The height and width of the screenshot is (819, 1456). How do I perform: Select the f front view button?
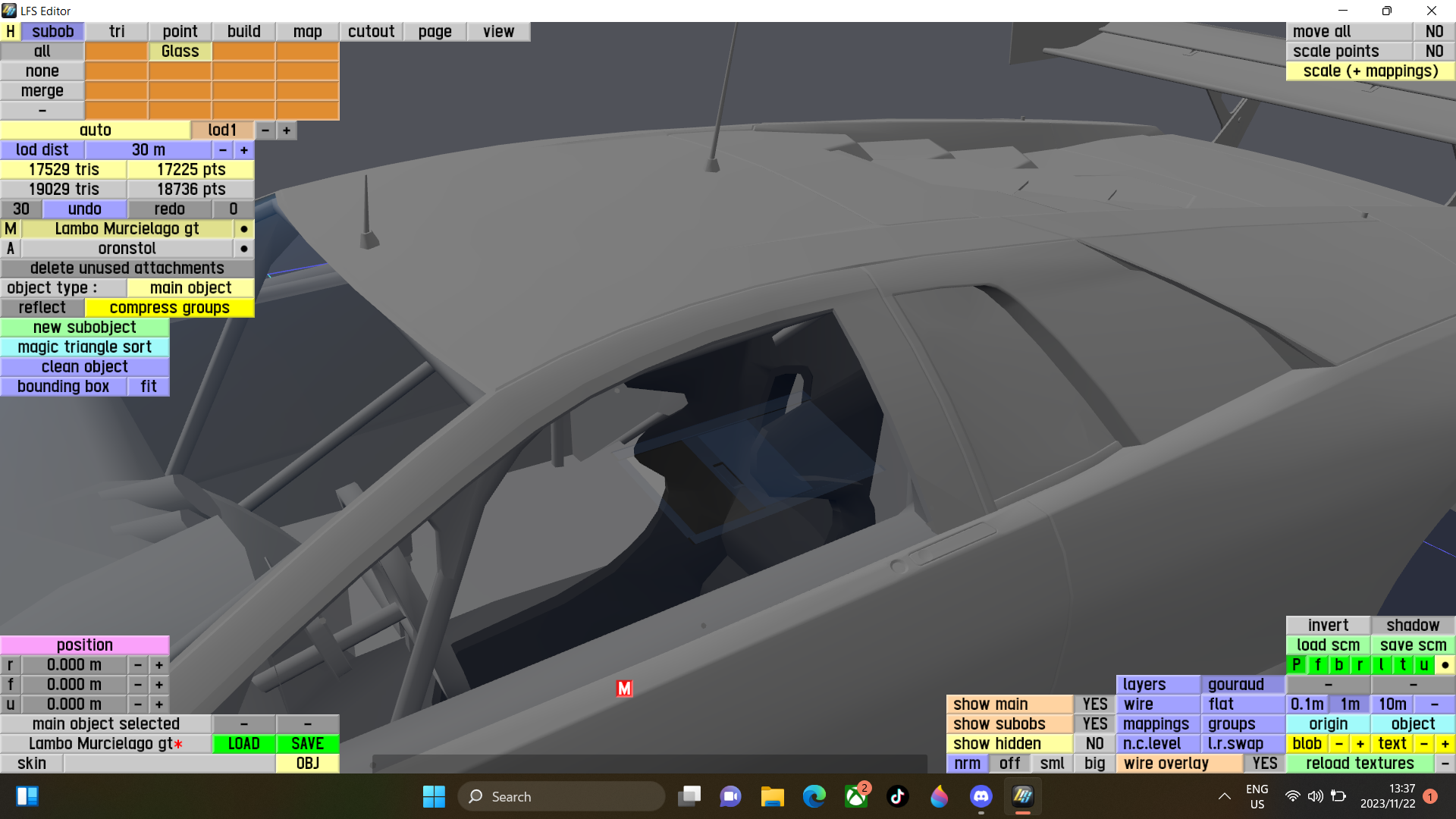(1317, 665)
